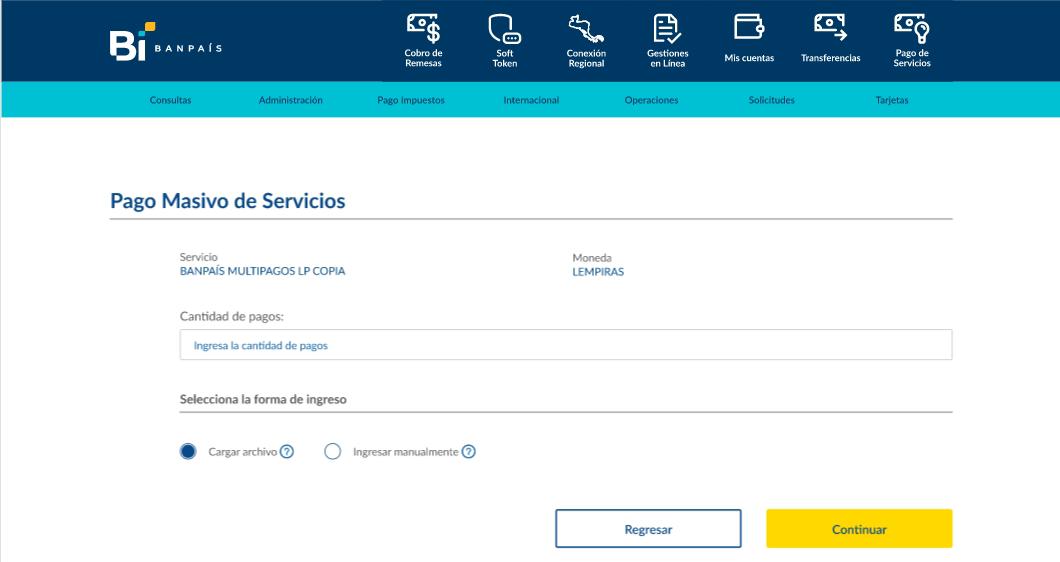Click the service name BANPAÍS MULTIPAGOS LP COPIA

click(x=262, y=271)
